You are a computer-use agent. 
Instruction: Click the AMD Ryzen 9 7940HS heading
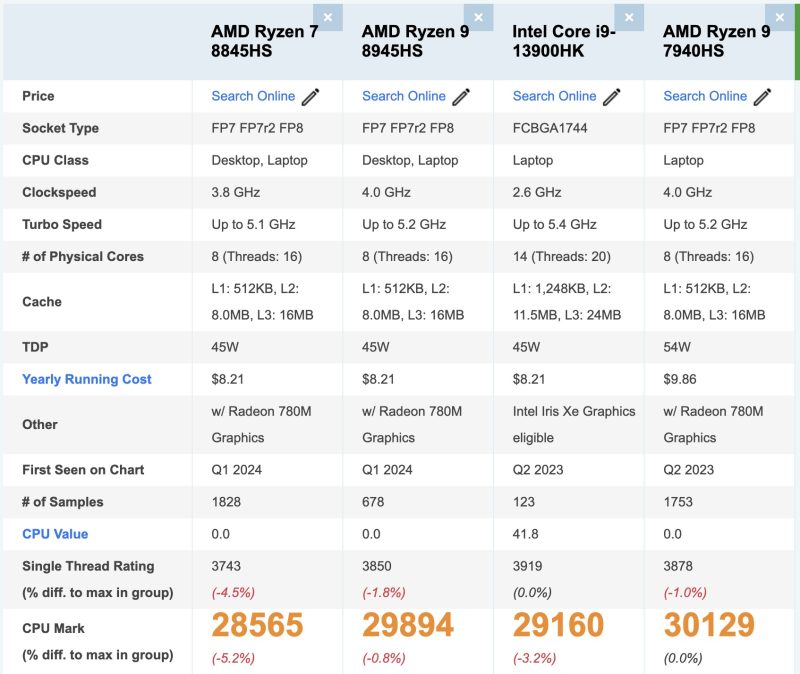coord(715,41)
